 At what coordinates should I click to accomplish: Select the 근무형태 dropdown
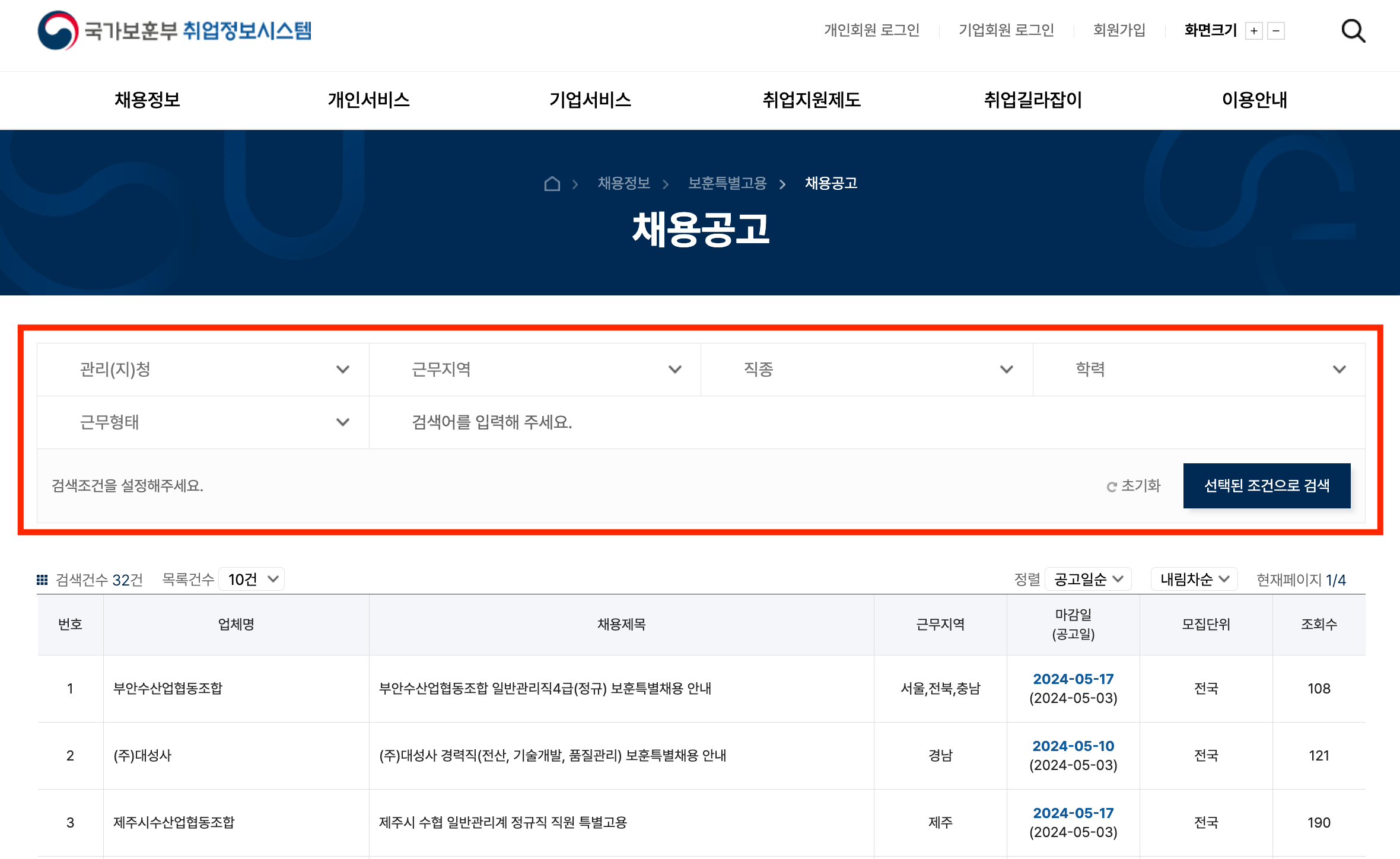coord(203,422)
